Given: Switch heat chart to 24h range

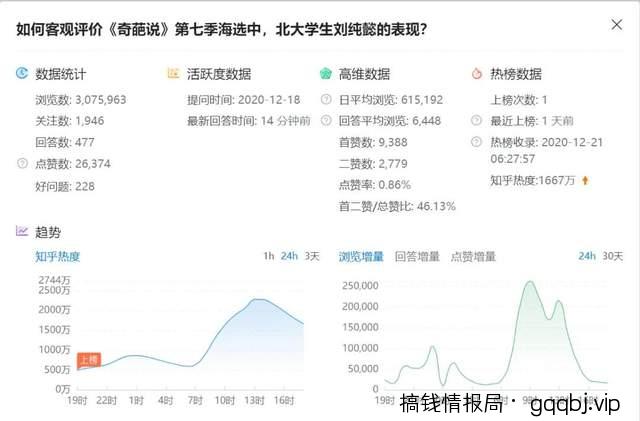Looking at the screenshot, I should click(289, 256).
